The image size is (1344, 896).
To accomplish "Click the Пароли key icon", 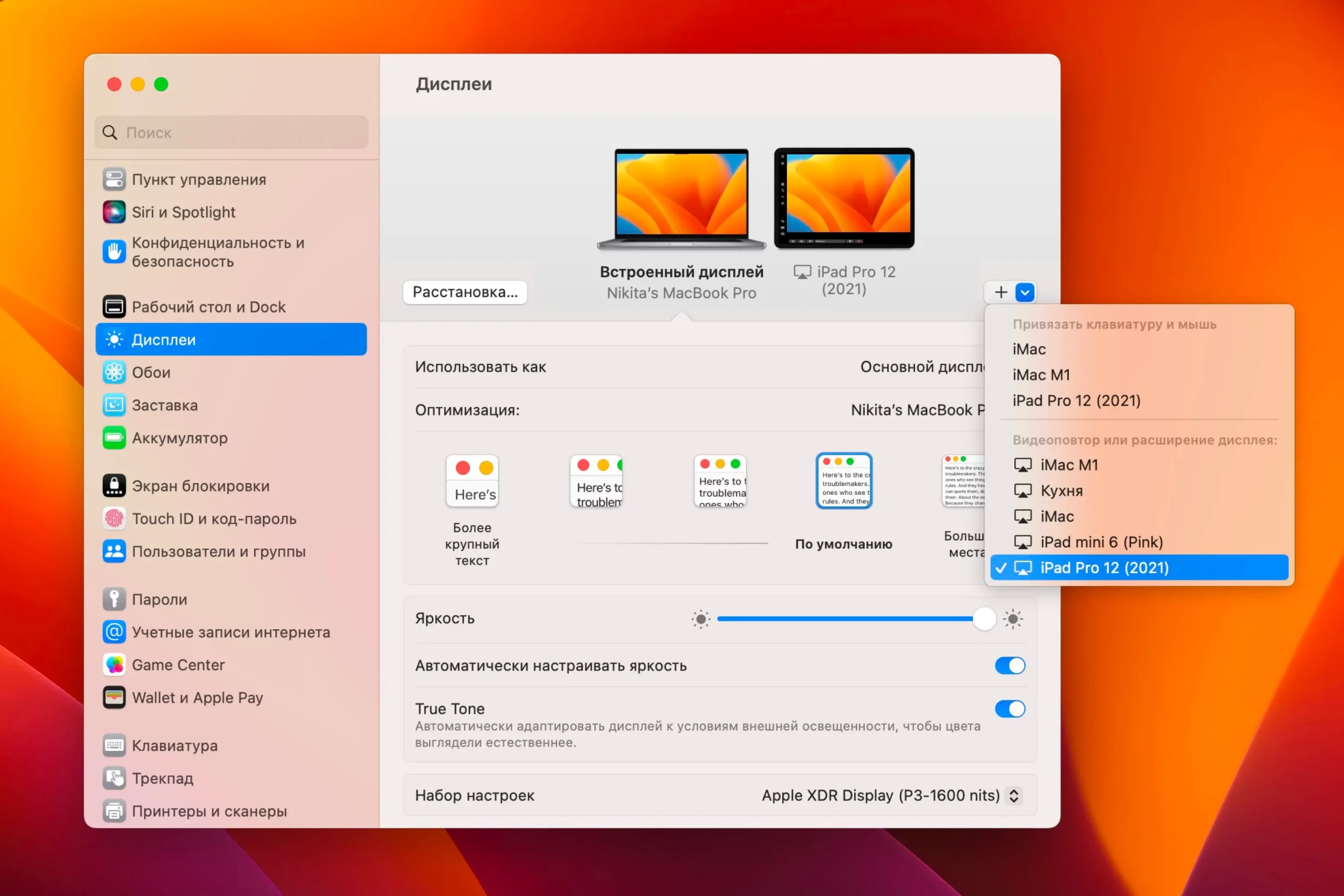I will pyautogui.click(x=114, y=599).
